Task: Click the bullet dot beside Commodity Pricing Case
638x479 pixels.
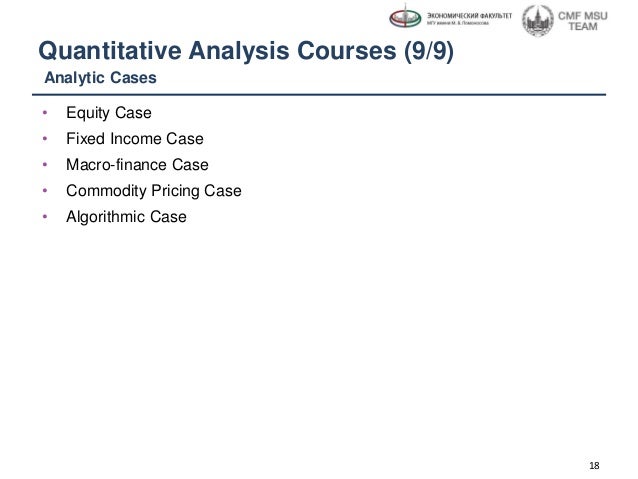Action: [x=45, y=190]
